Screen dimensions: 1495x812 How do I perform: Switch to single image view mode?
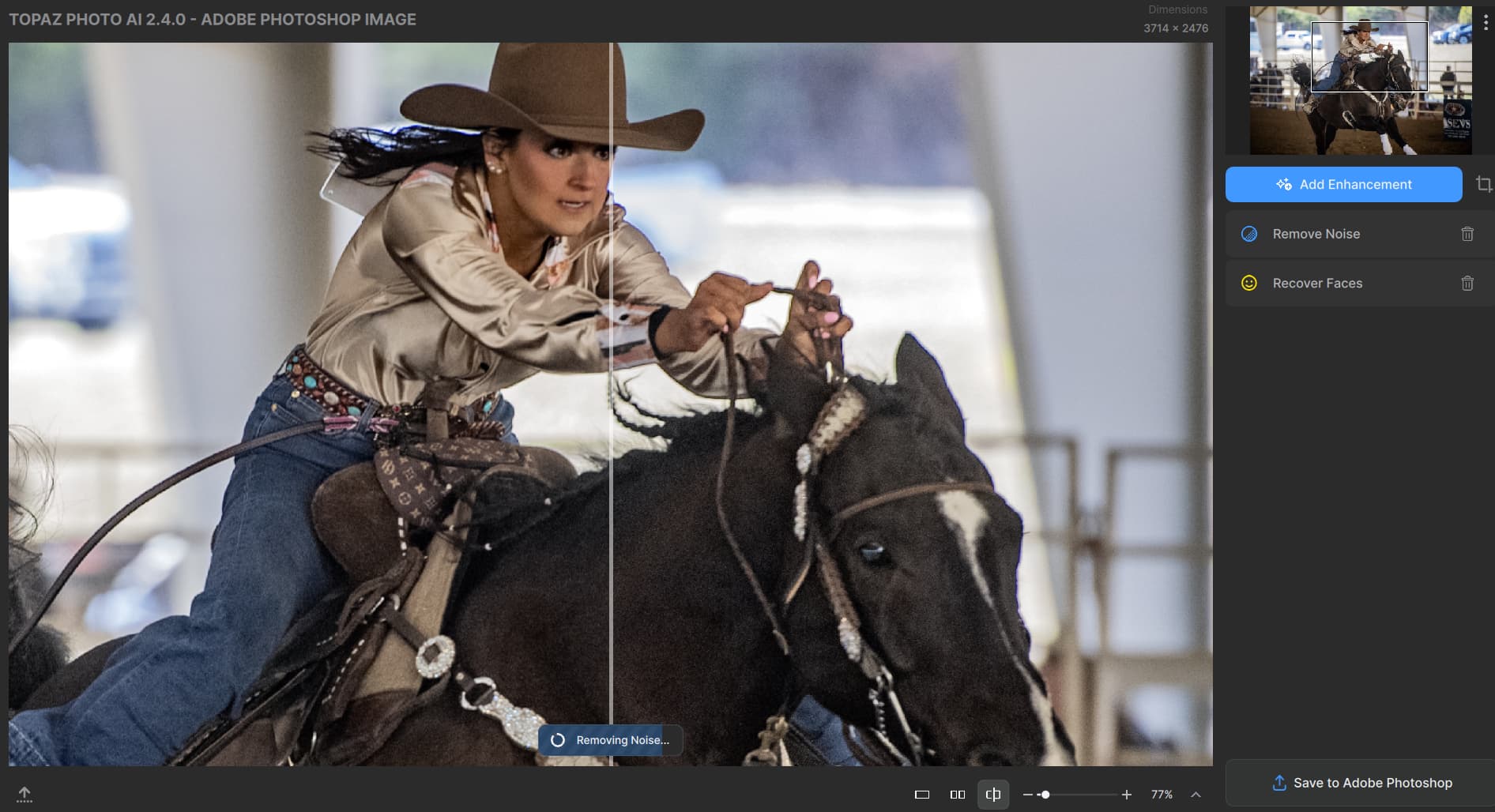click(921, 795)
